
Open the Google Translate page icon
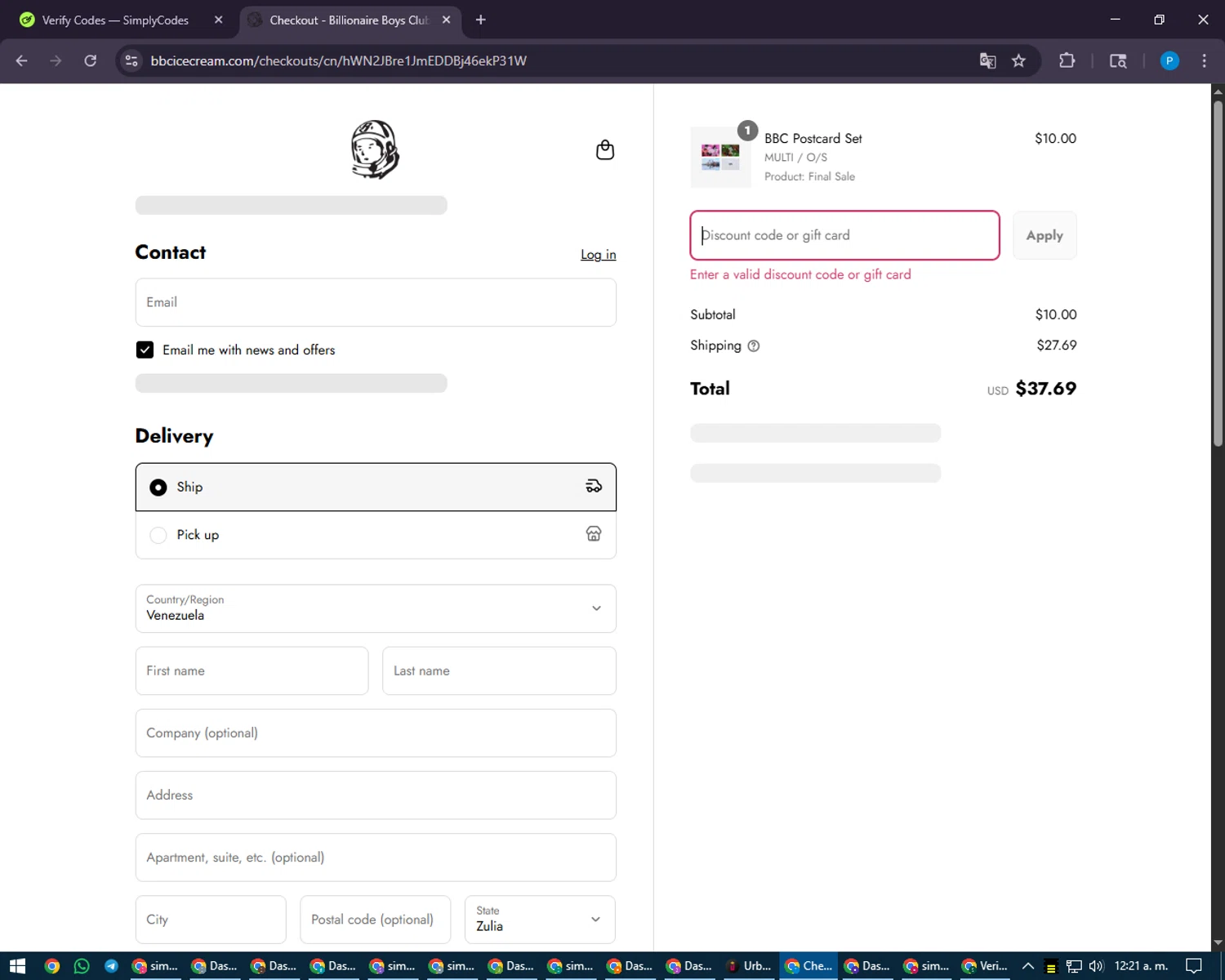pyautogui.click(x=987, y=60)
